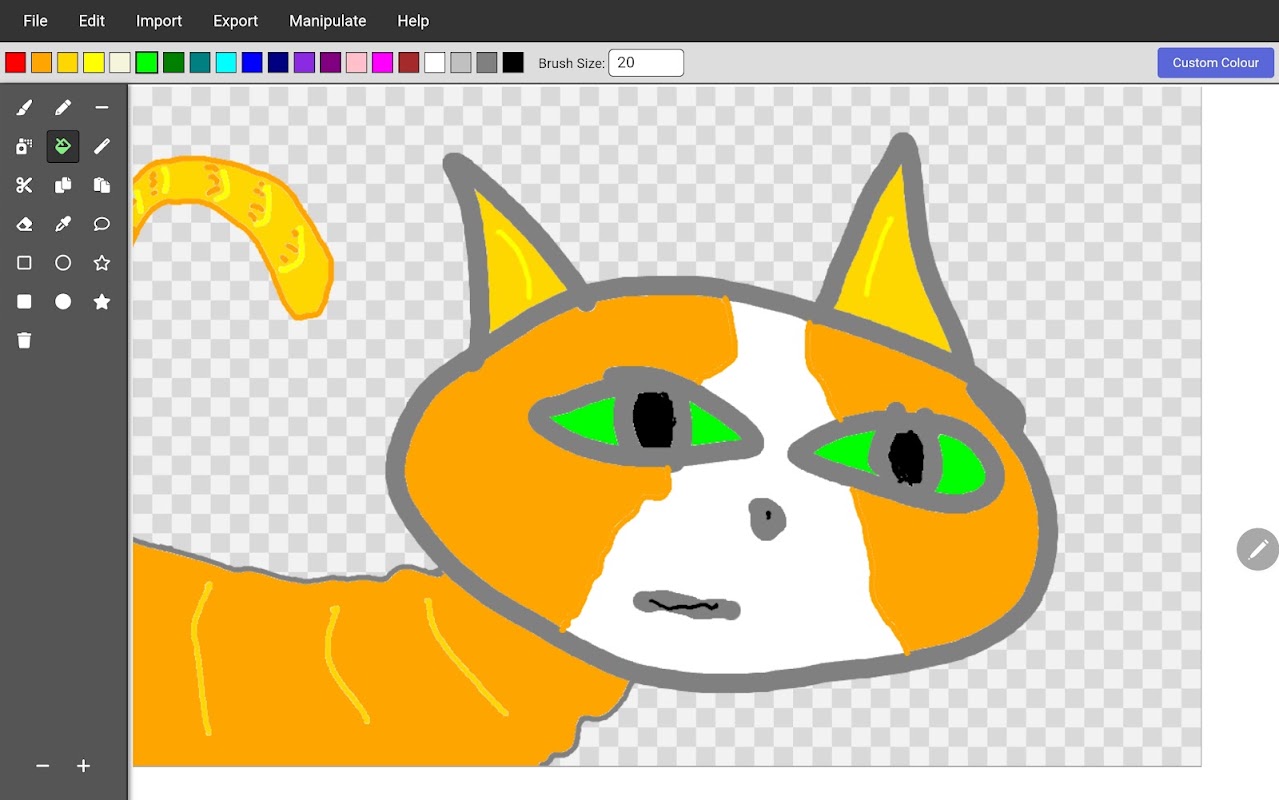This screenshot has width=1279, height=800.
Task: Select the speech bubble tool
Action: tap(102, 224)
